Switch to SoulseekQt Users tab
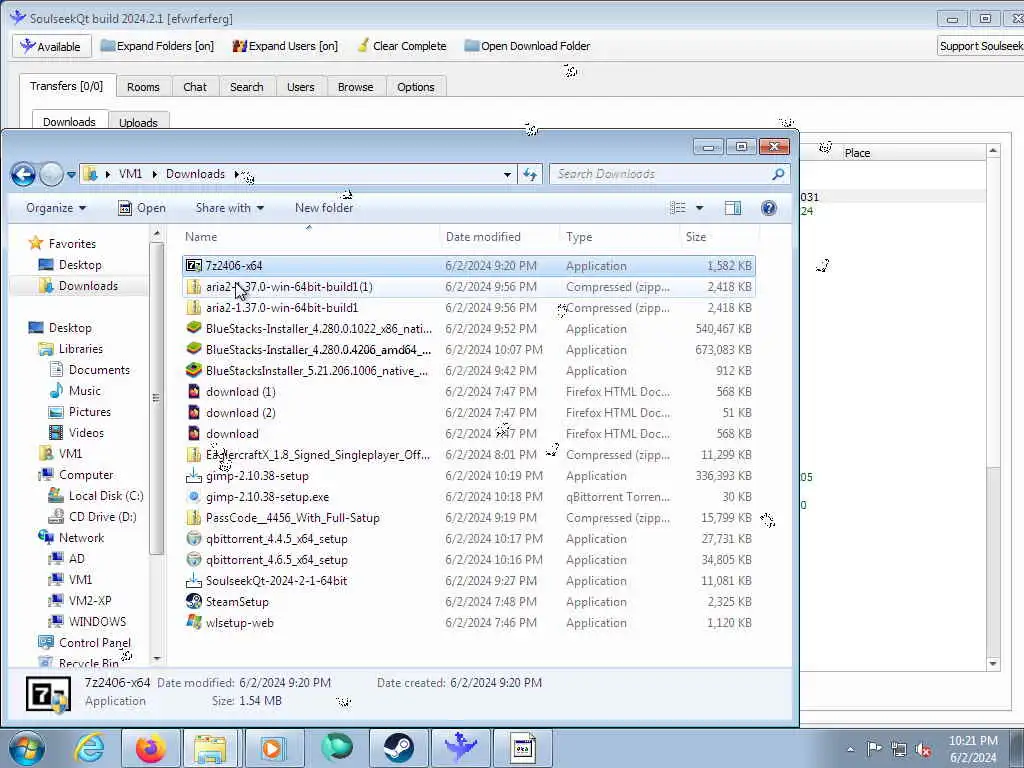1024x768 pixels. coord(300,87)
